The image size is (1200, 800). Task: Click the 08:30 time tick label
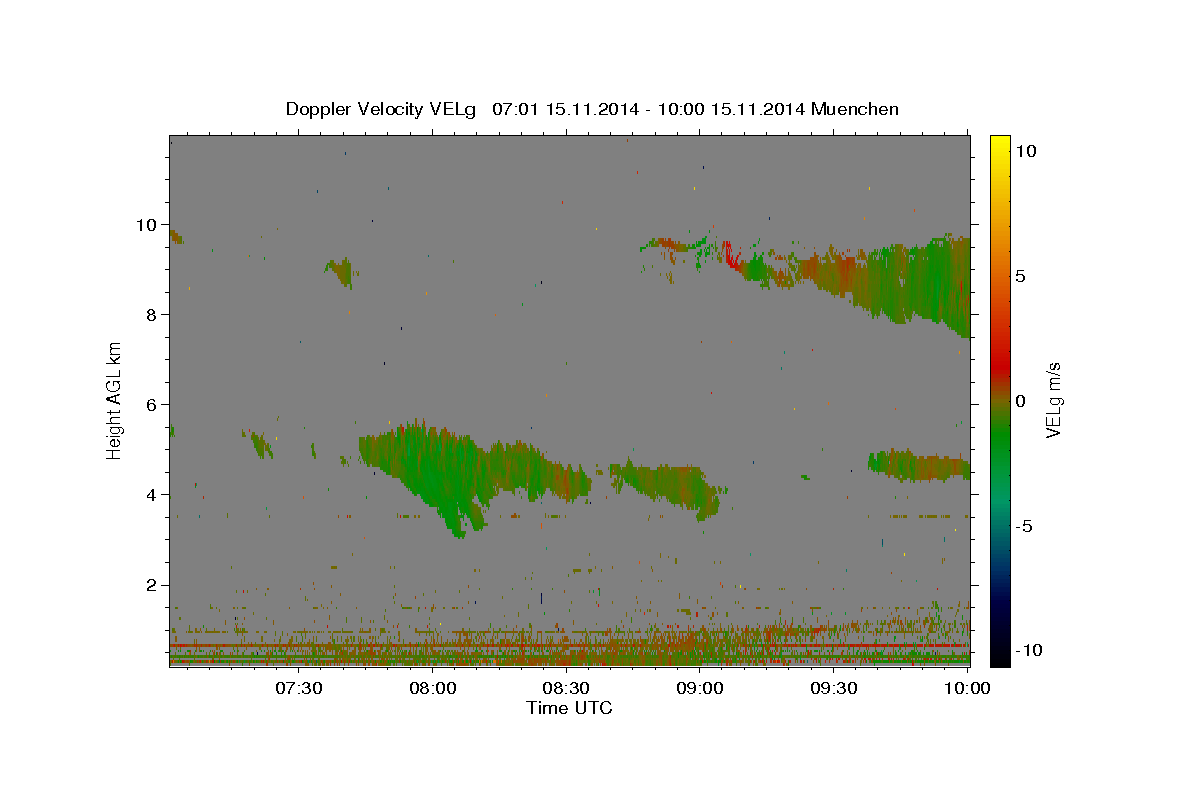coord(566,688)
